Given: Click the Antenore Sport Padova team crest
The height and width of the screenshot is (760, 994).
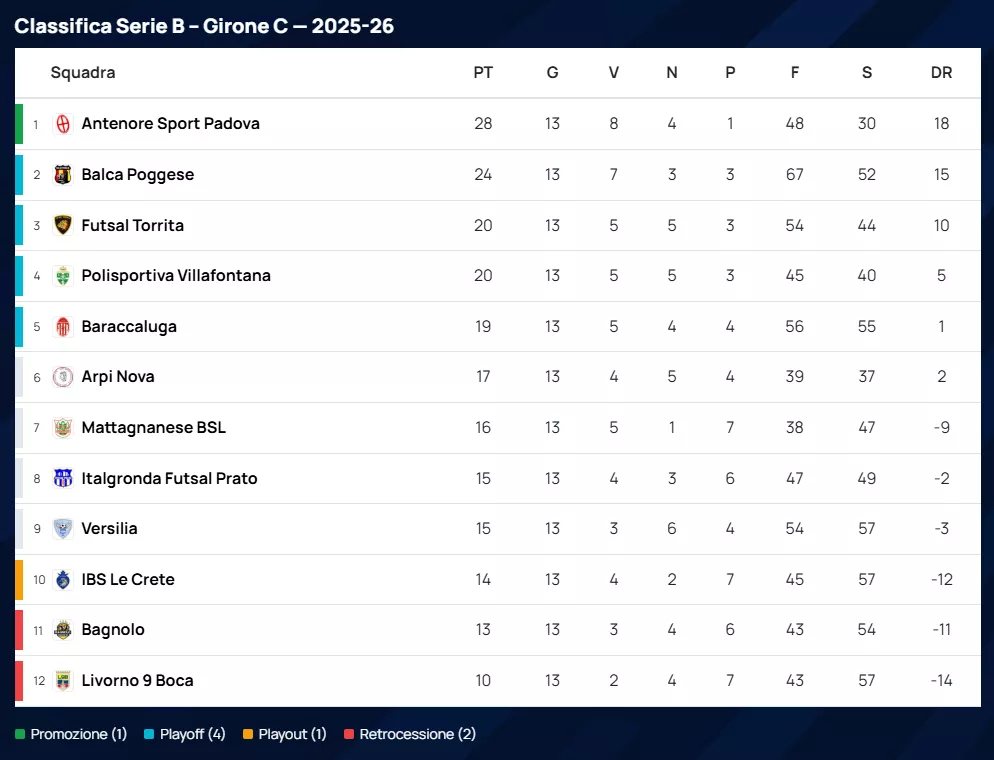Looking at the screenshot, I should point(63,124).
